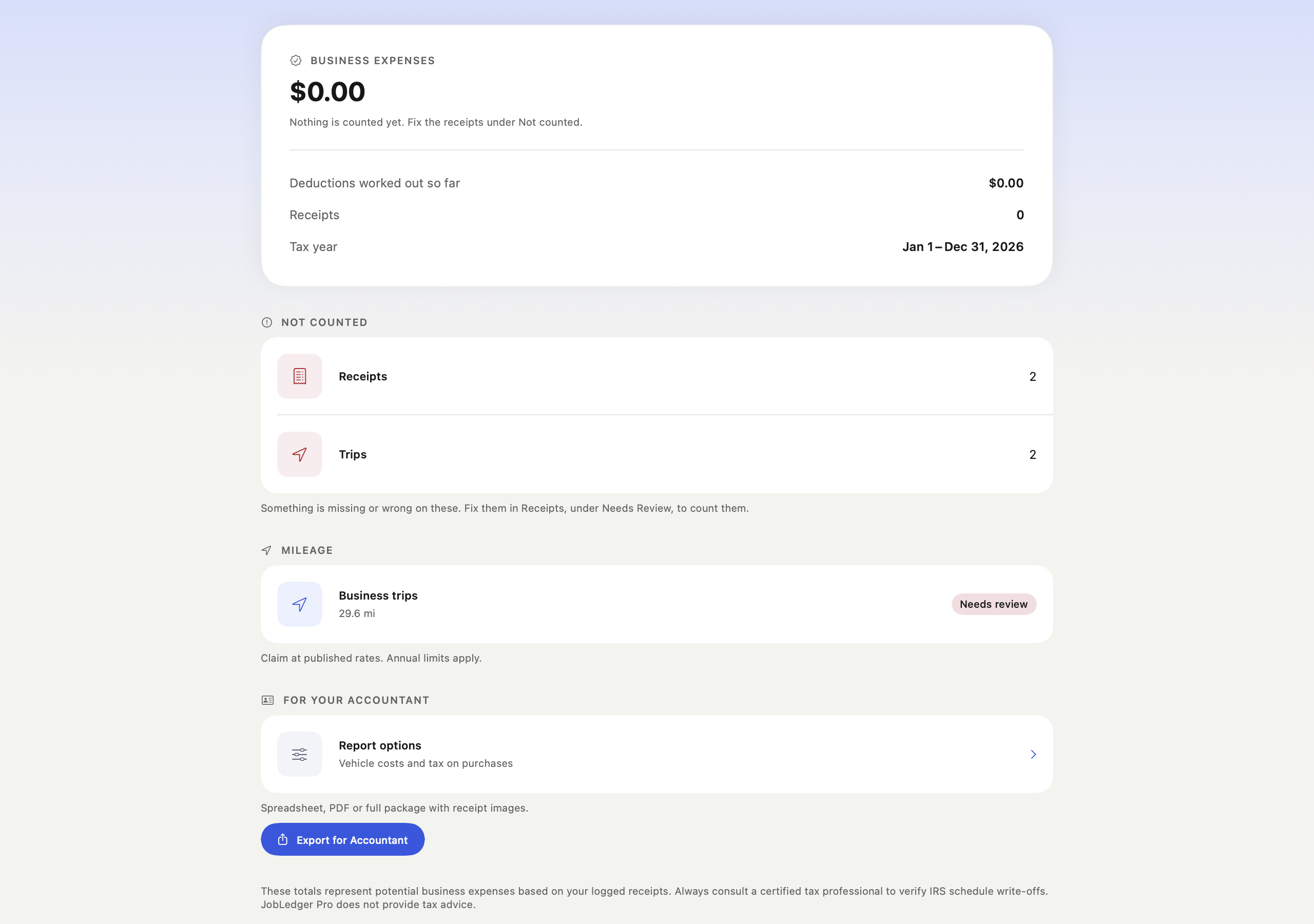This screenshot has width=1314, height=924.
Task: Open the Business trips mileage row
Action: tap(656, 604)
